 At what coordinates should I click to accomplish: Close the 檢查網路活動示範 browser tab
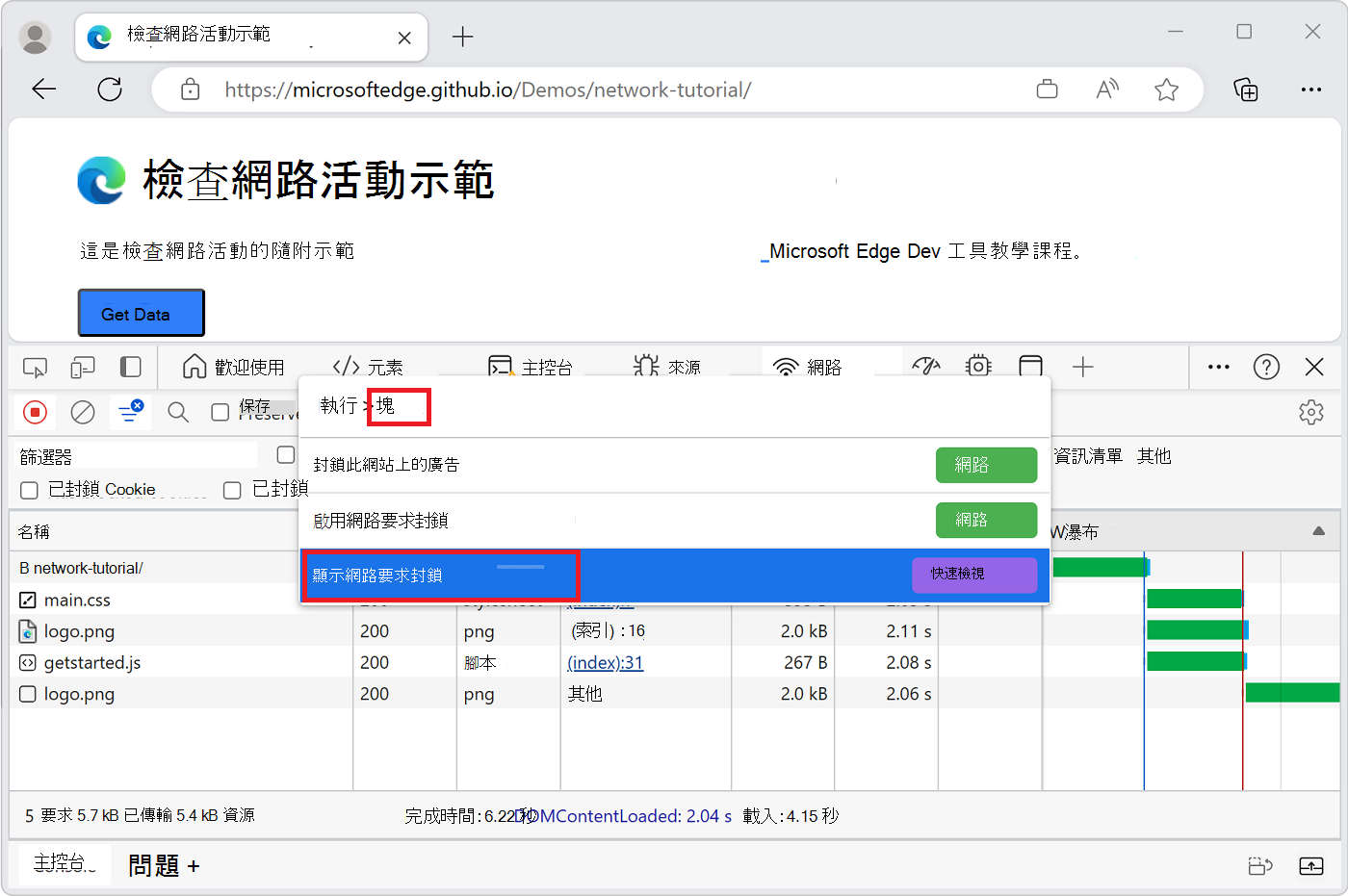pyautogui.click(x=404, y=38)
